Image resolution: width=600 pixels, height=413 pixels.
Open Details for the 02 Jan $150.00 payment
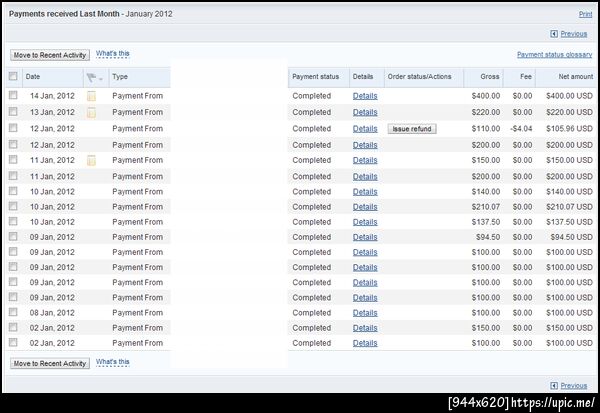pos(365,328)
